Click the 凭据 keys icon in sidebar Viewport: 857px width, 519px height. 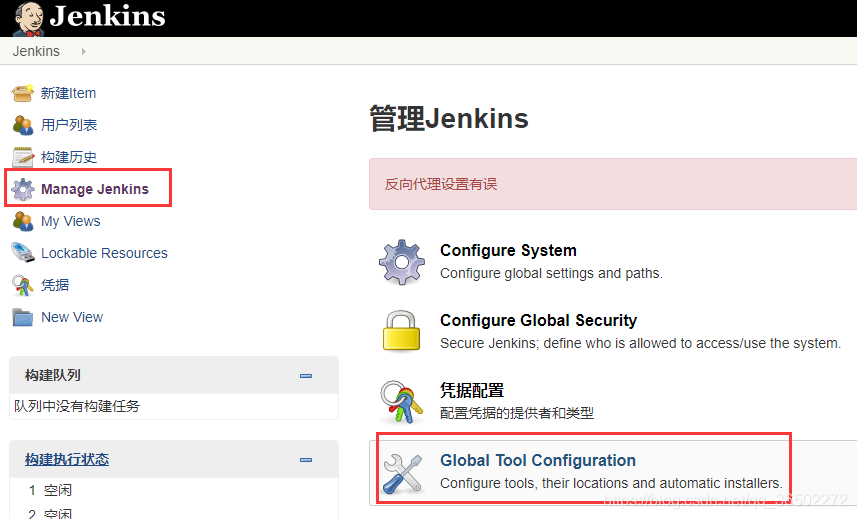click(22, 285)
